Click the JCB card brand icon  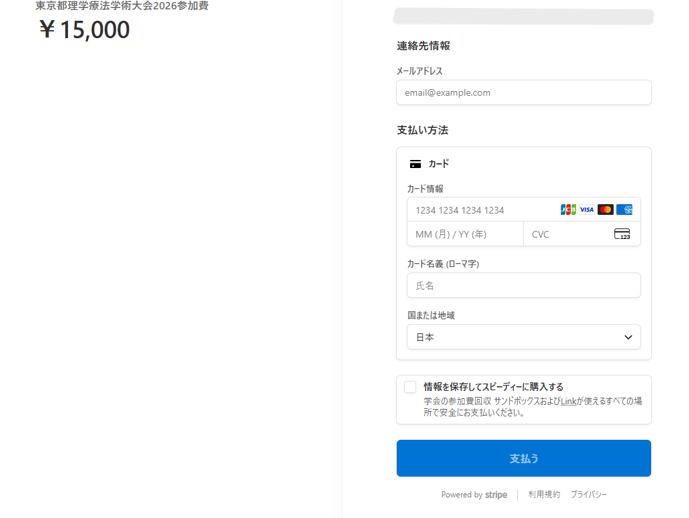click(568, 210)
